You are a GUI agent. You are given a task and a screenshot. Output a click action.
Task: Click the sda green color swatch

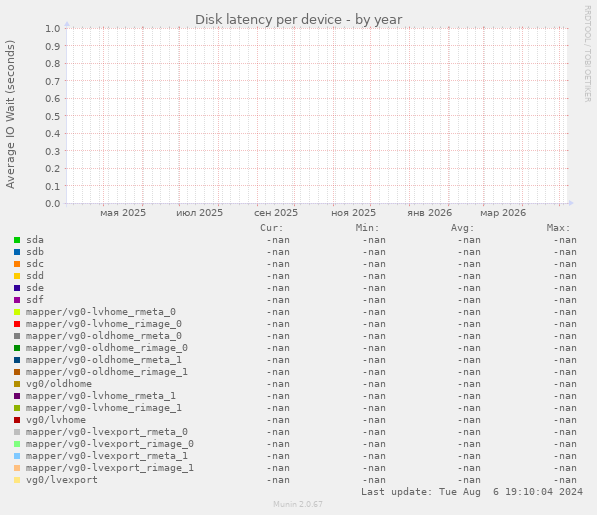(17, 240)
